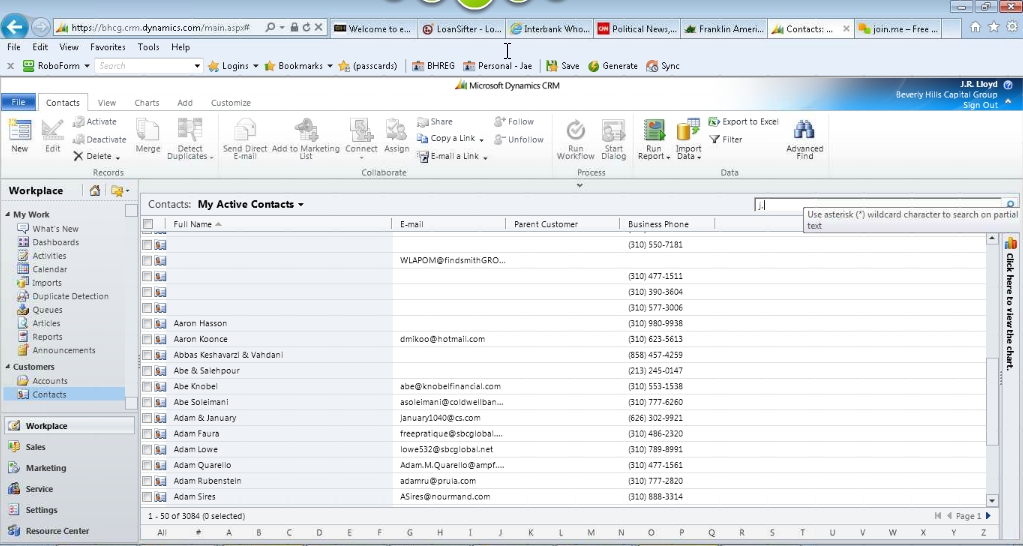Click the Sign Out link
Viewport: 1023px width, 546px height.
(980, 105)
